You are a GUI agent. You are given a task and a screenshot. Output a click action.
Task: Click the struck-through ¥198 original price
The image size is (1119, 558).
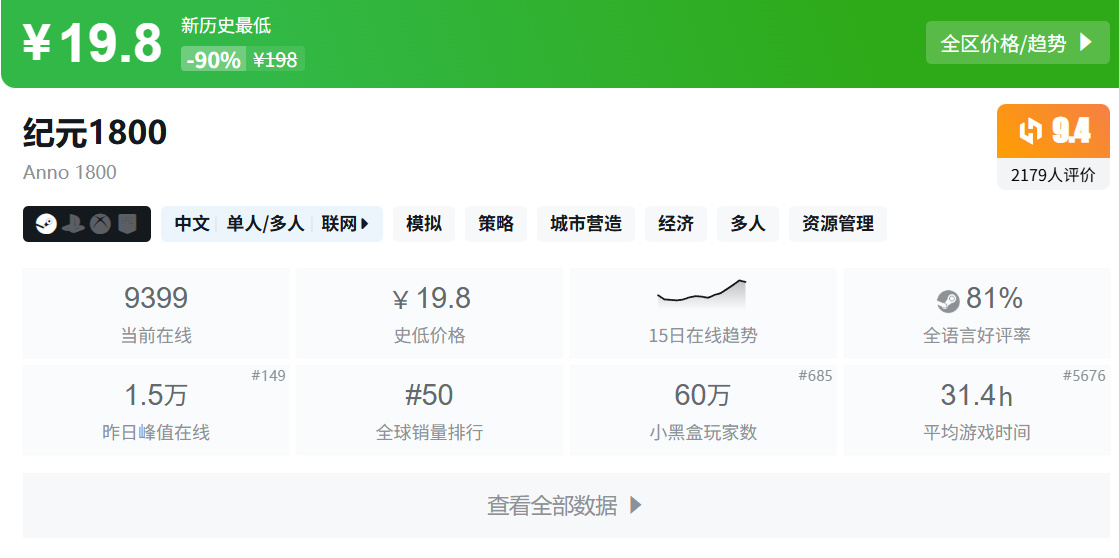click(x=275, y=60)
